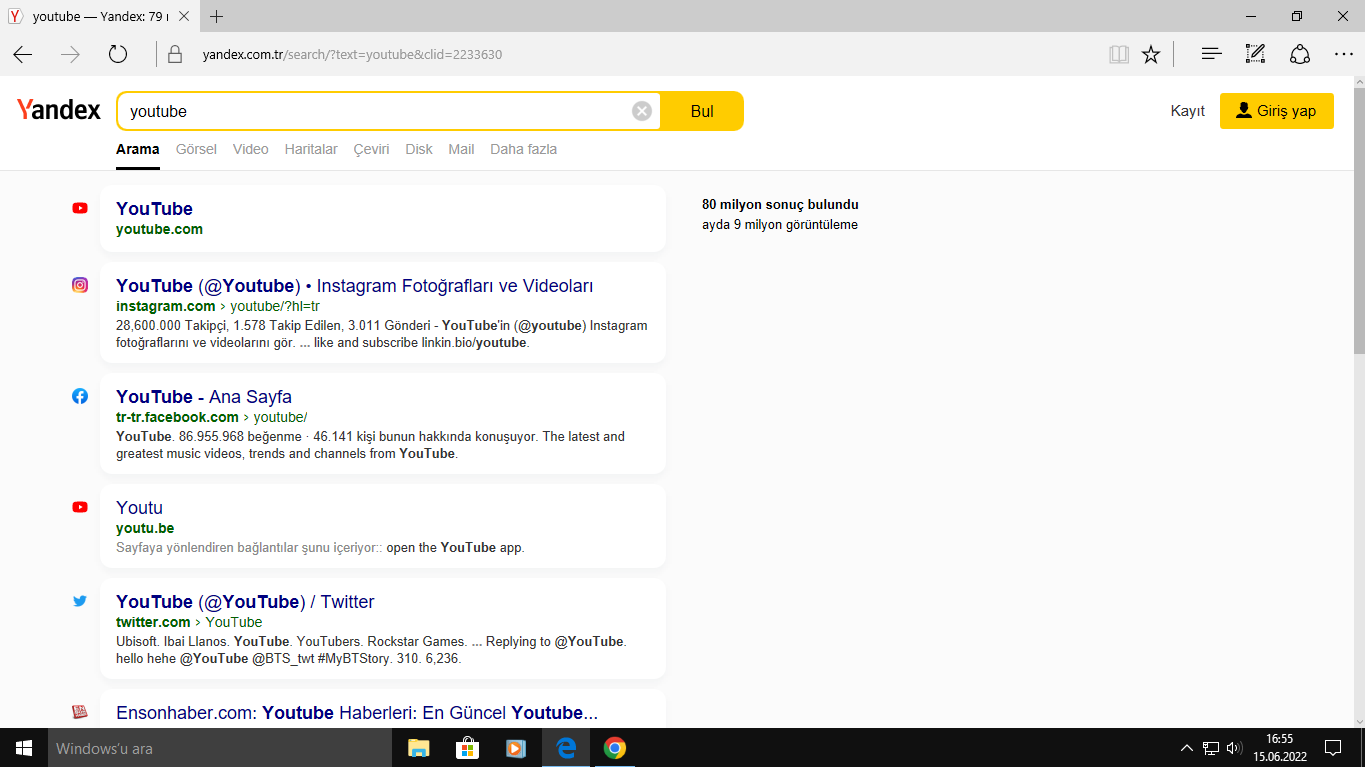Screen dimensions: 1365x767
Task: Click the text "80 milyon sonuç bulundu"
Action: coord(780,204)
